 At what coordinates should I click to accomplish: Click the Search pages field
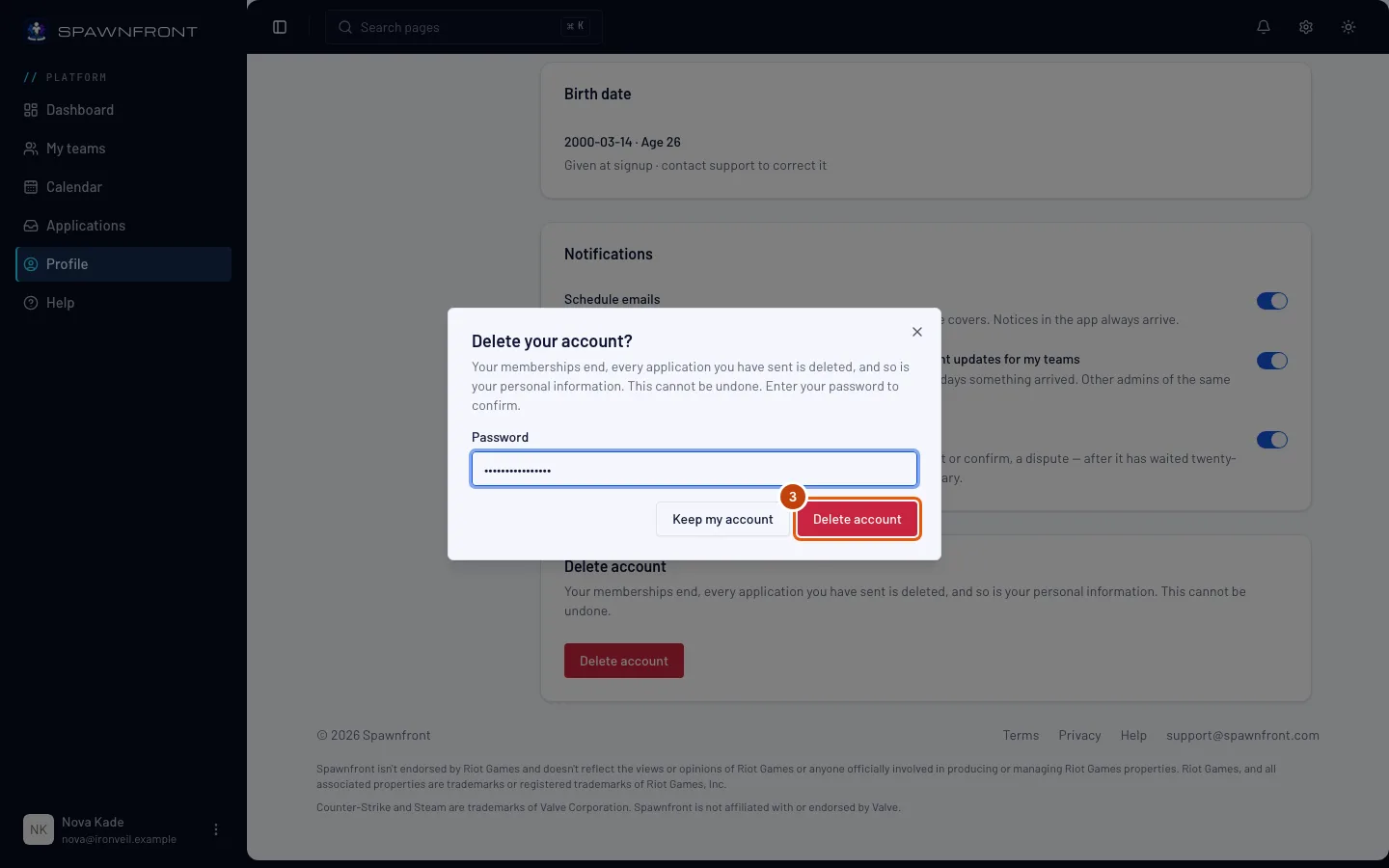tap(464, 27)
